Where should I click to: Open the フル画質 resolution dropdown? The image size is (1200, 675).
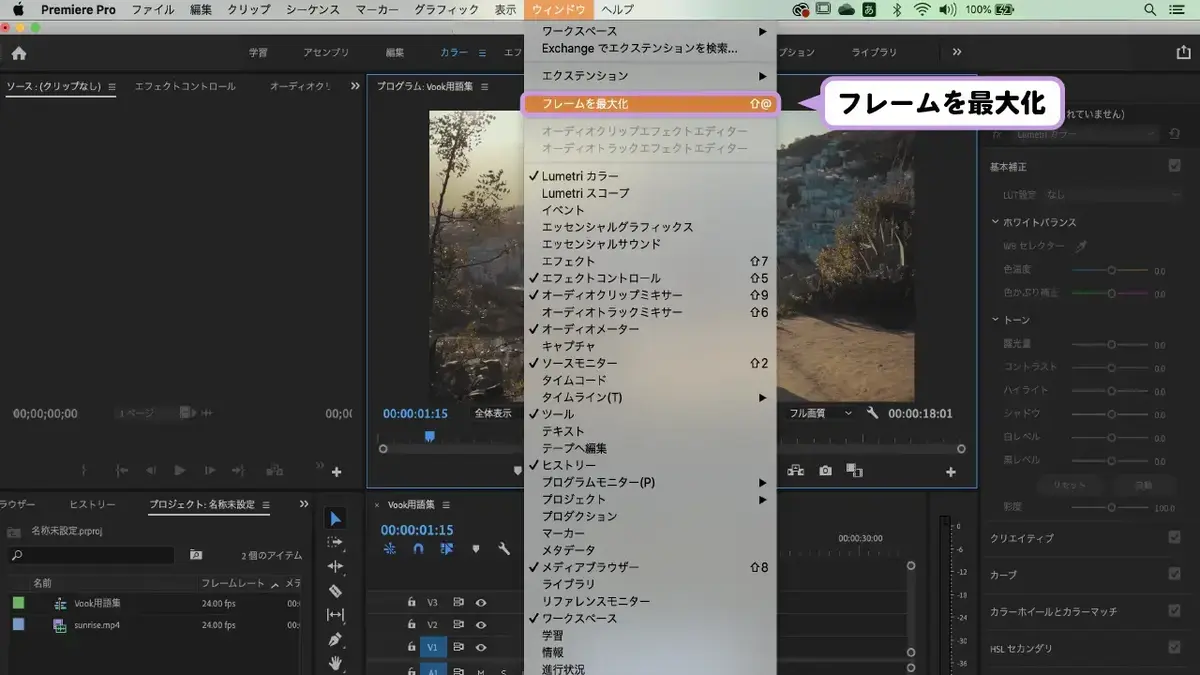click(x=820, y=413)
